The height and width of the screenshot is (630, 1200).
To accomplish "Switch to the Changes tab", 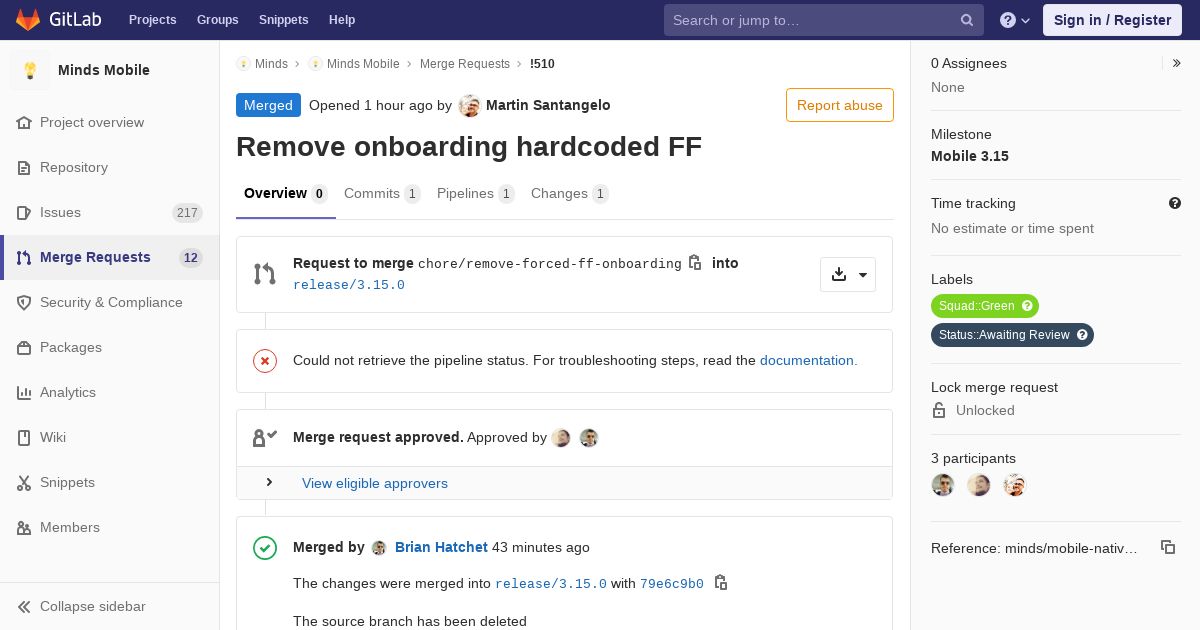I will coord(569,194).
